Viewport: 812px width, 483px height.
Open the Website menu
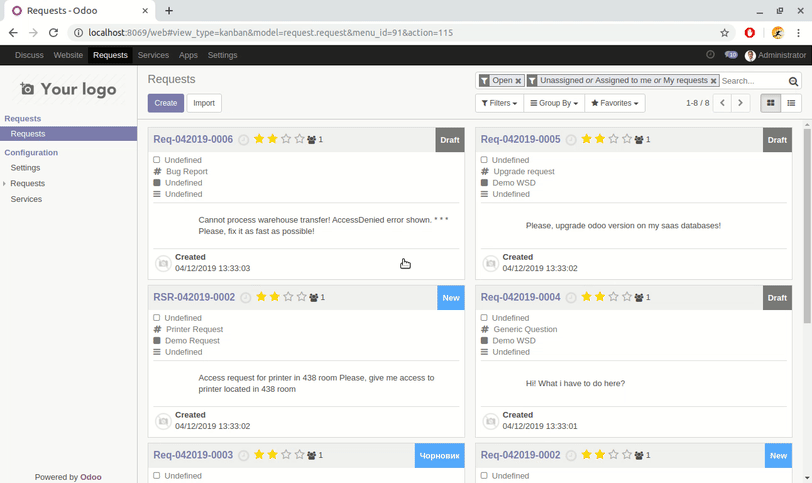(x=68, y=55)
